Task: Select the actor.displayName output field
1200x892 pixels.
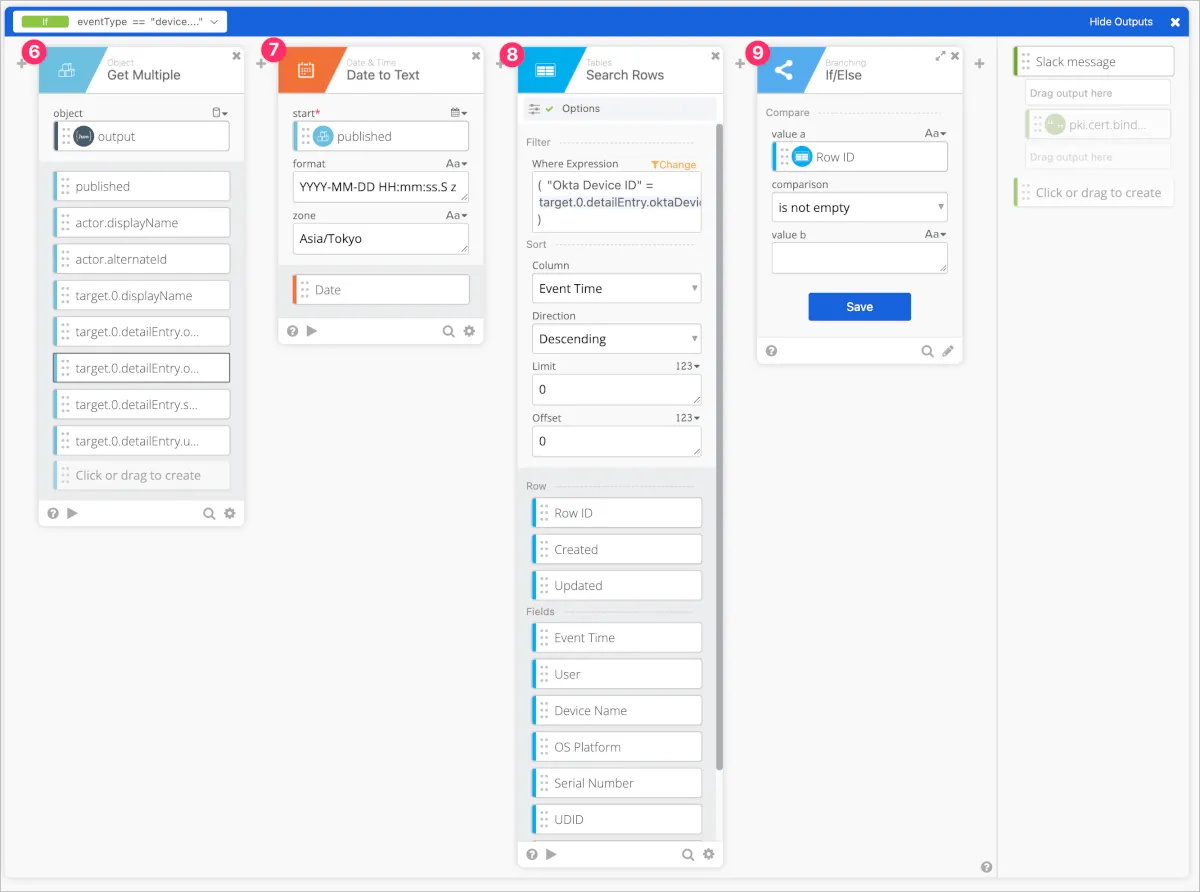Action: tap(141, 223)
